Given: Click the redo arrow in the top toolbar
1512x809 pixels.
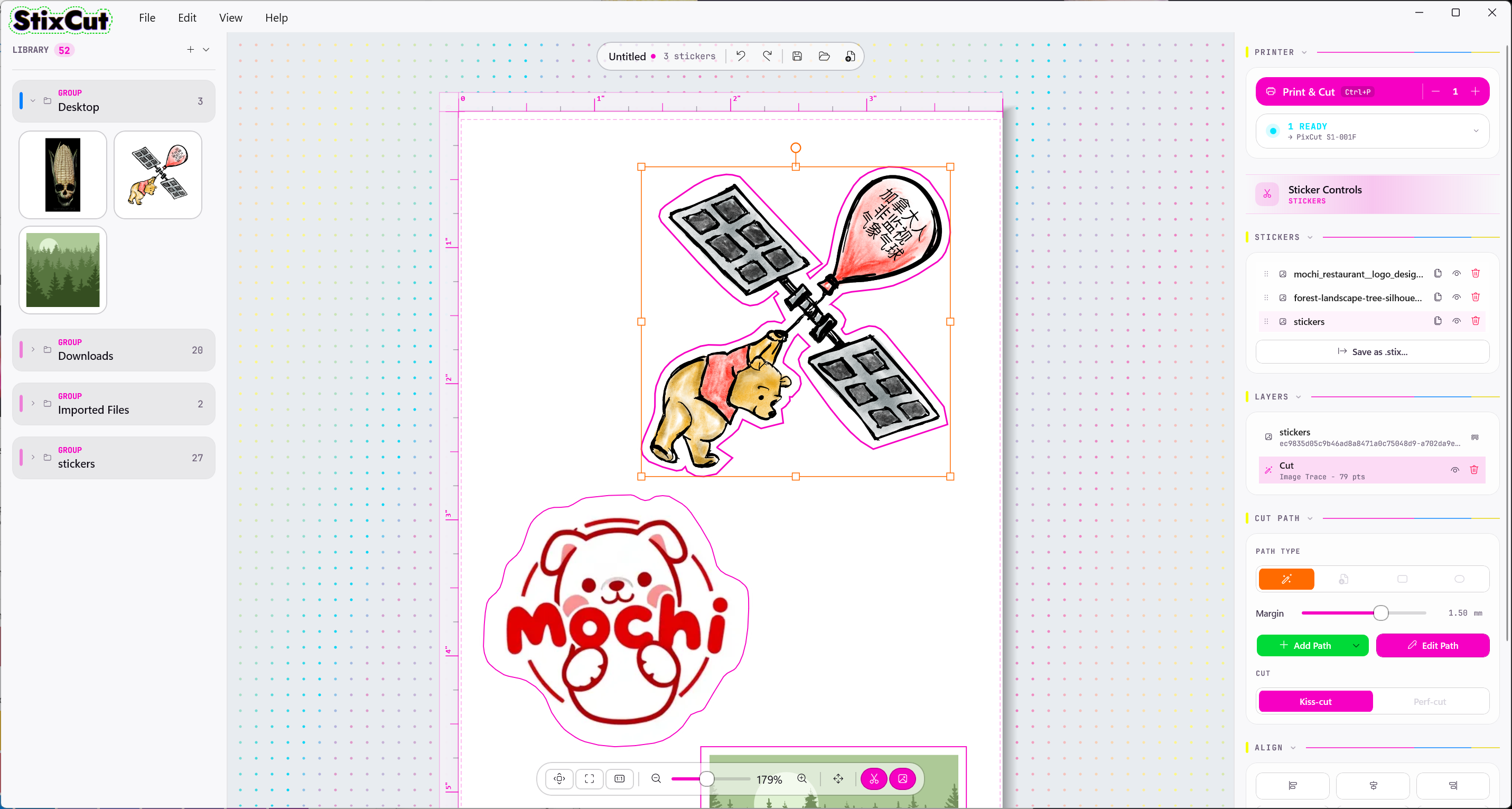Looking at the screenshot, I should coord(767,56).
